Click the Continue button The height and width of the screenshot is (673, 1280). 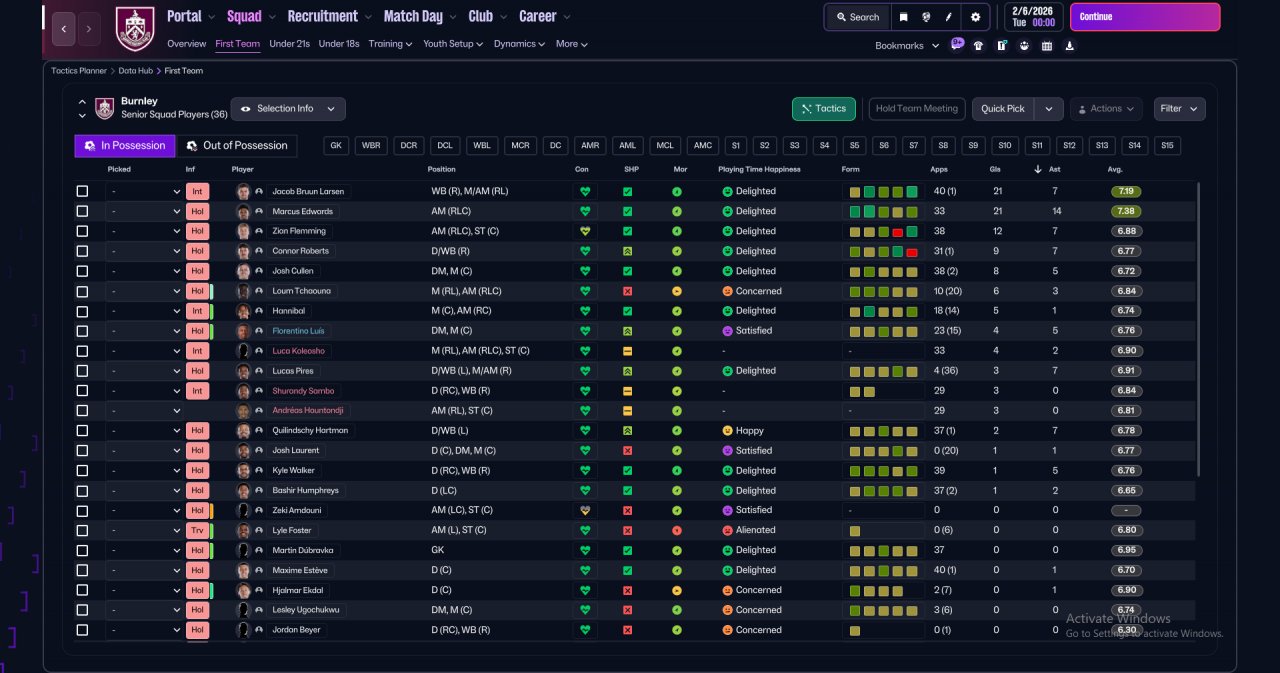(1145, 17)
